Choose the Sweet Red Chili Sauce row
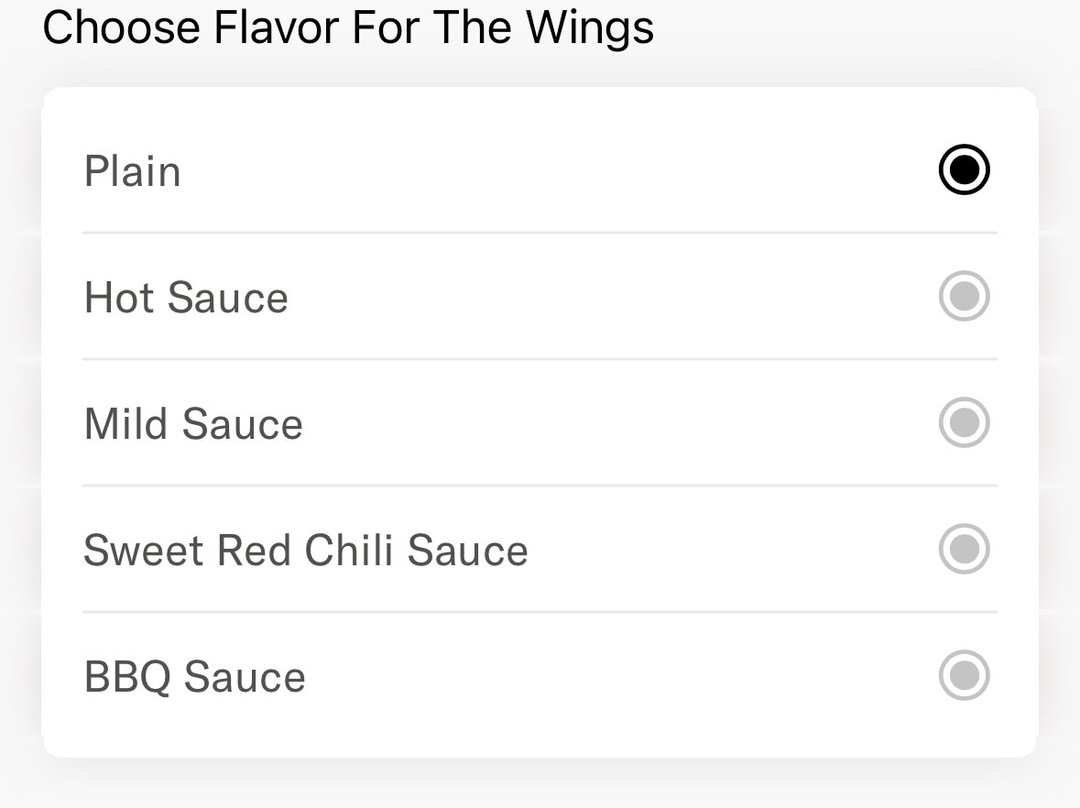Image resolution: width=1080 pixels, height=808 pixels. pyautogui.click(x=540, y=549)
